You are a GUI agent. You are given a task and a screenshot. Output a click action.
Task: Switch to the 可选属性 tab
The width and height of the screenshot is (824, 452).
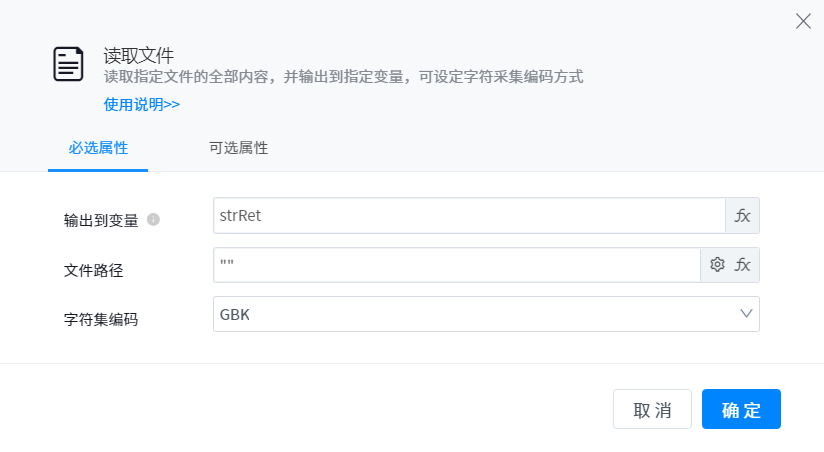click(238, 148)
